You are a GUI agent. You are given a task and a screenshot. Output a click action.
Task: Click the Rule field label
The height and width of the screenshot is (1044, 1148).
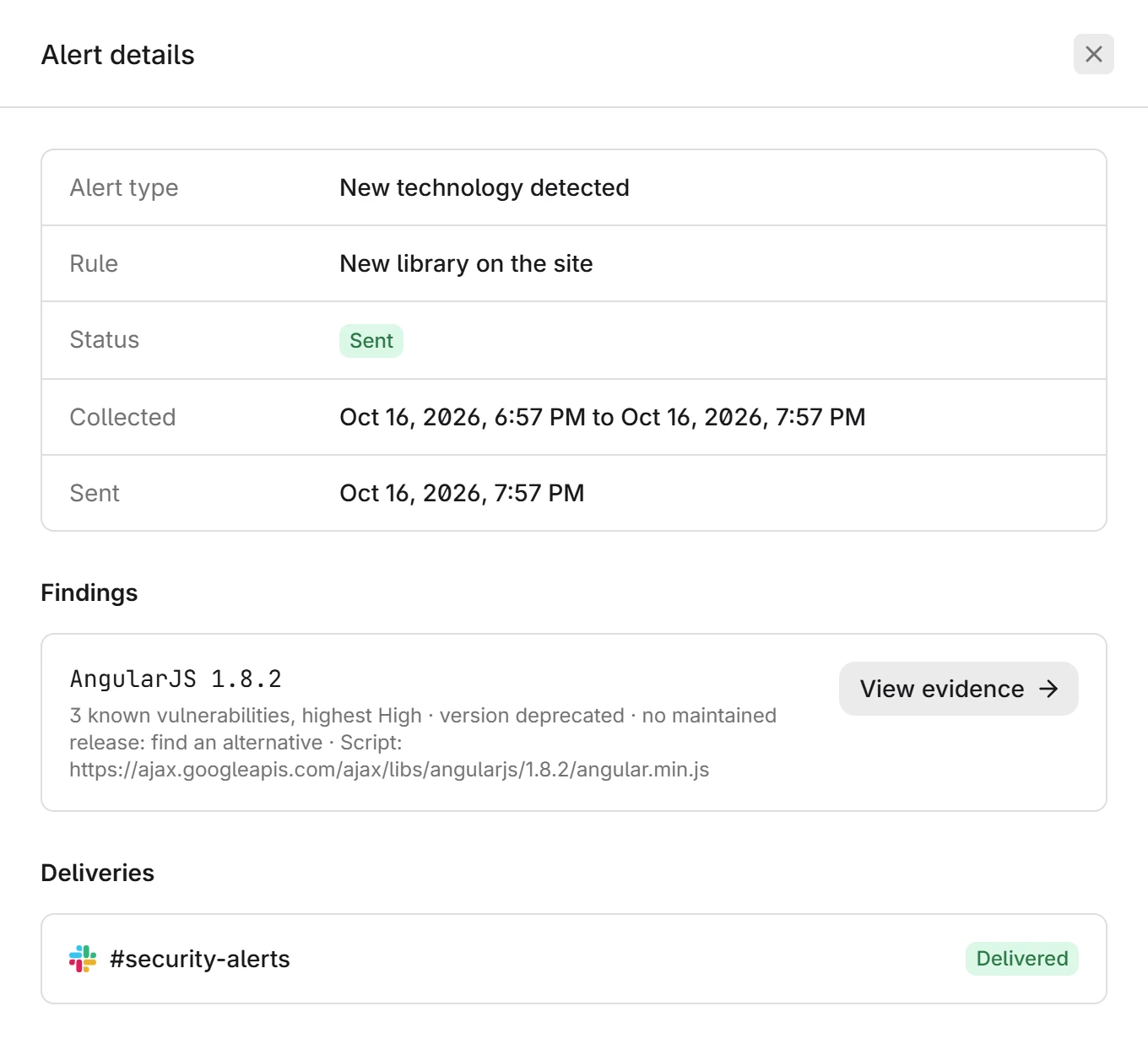click(x=94, y=263)
